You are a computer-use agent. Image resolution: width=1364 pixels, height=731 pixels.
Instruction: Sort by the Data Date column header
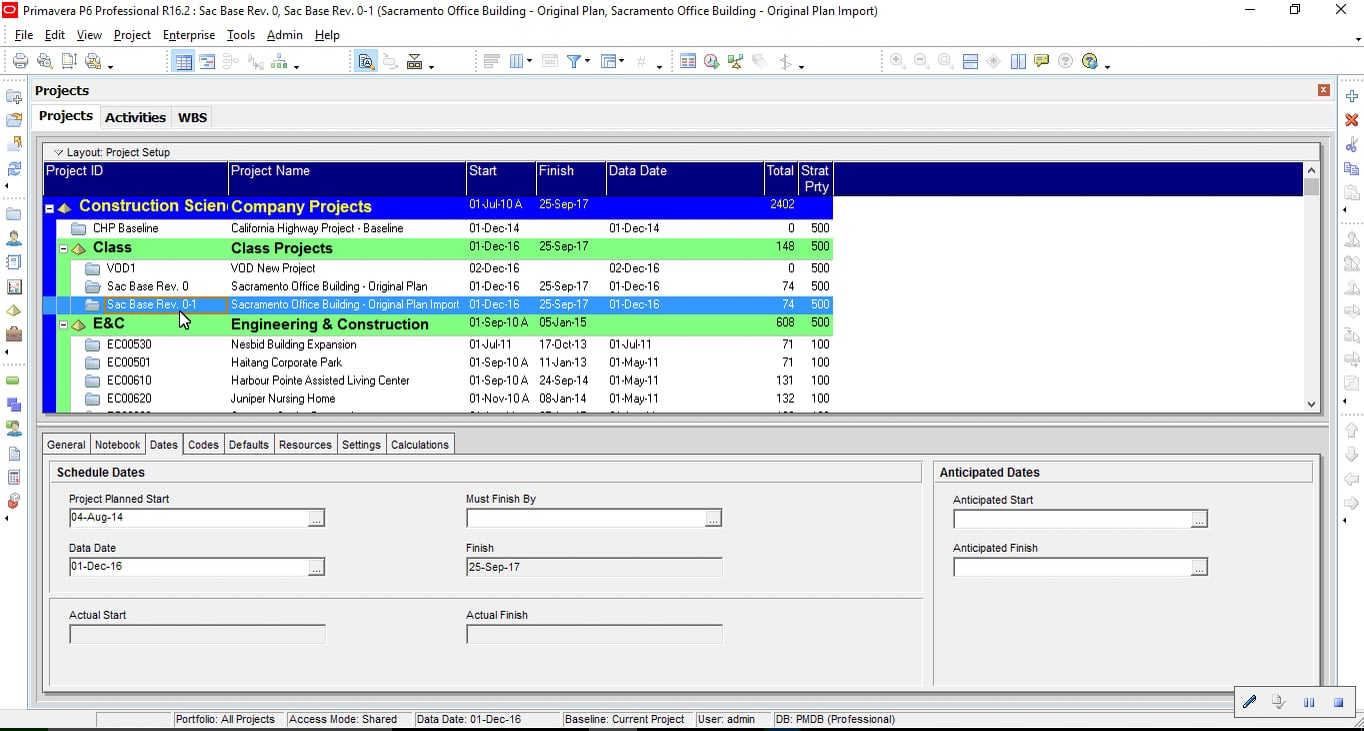click(x=685, y=179)
